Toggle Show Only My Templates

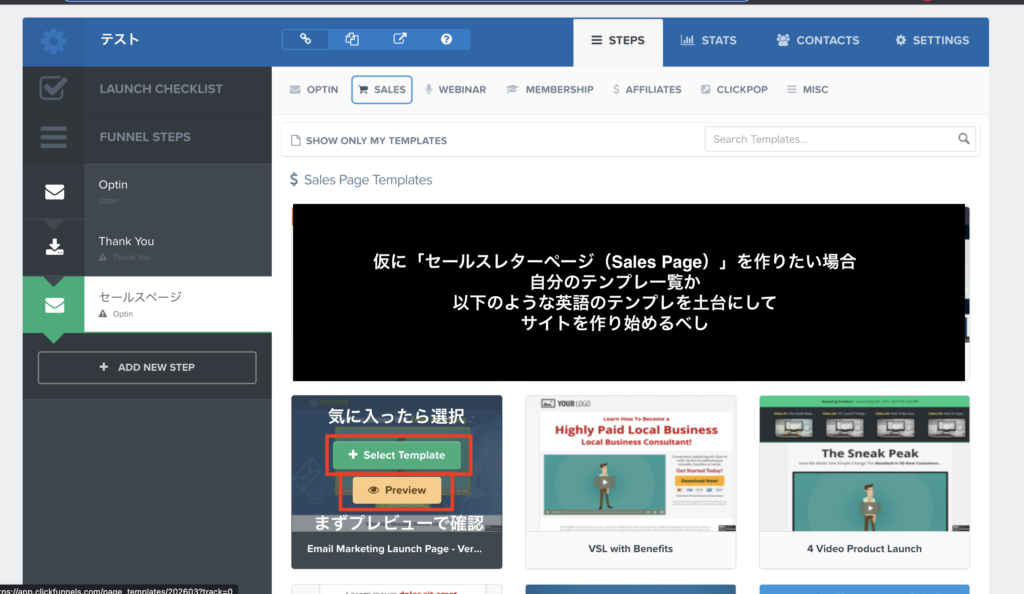tap(369, 140)
